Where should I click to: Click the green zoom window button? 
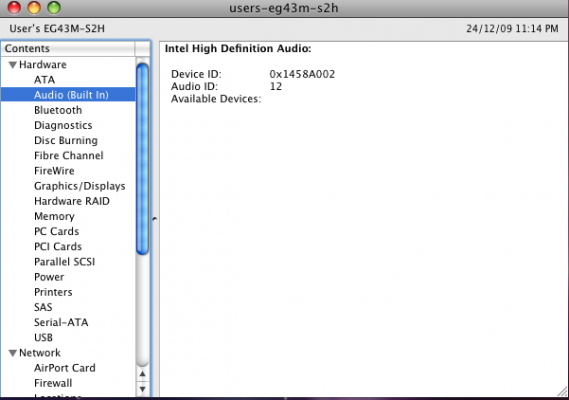tap(54, 8)
